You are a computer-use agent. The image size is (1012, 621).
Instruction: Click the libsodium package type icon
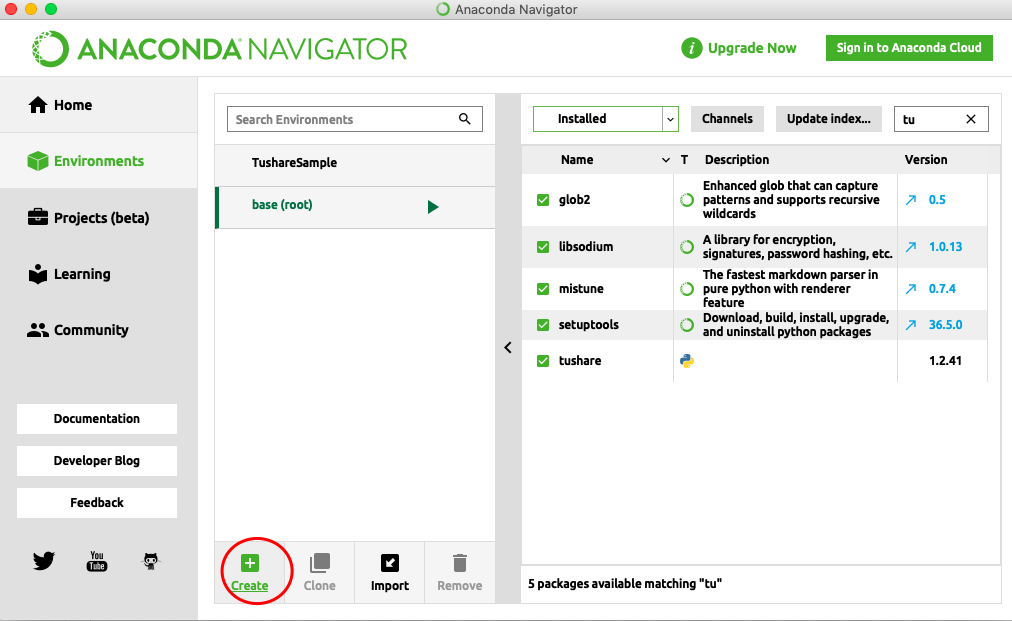coord(687,247)
